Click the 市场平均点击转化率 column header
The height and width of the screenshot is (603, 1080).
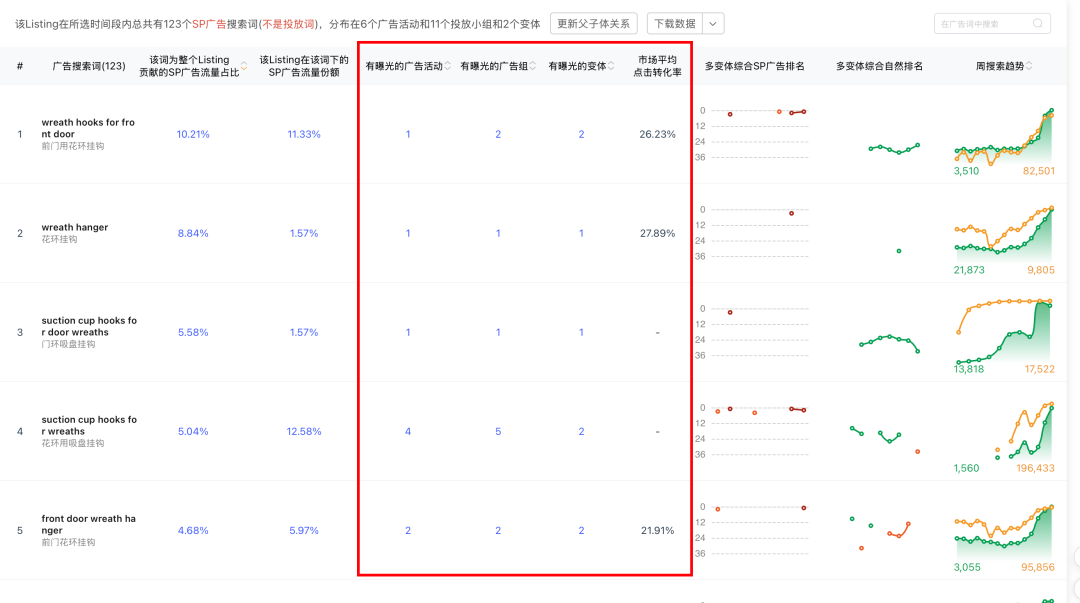657,66
